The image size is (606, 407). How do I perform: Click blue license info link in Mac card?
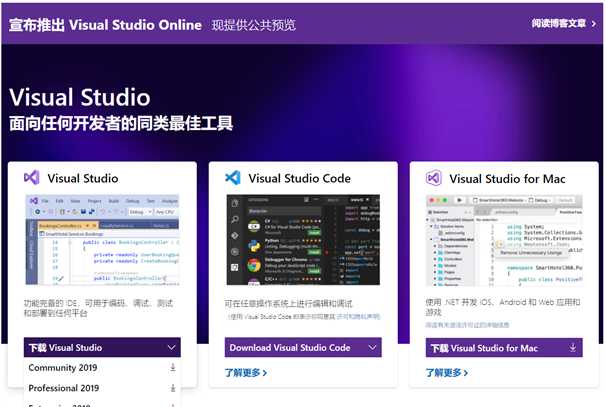click(x=467, y=325)
